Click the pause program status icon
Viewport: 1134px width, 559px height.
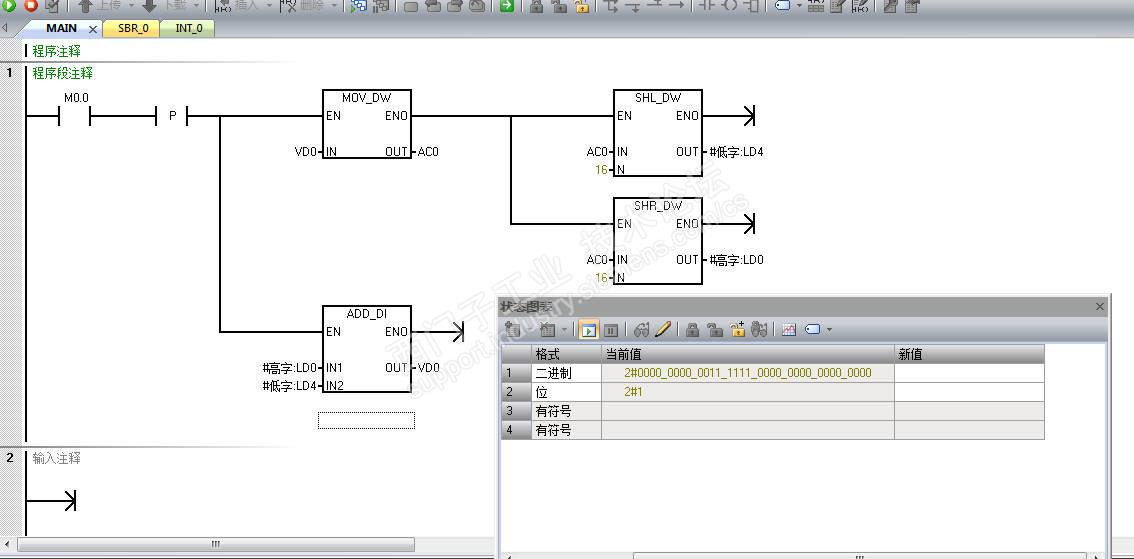[x=380, y=6]
